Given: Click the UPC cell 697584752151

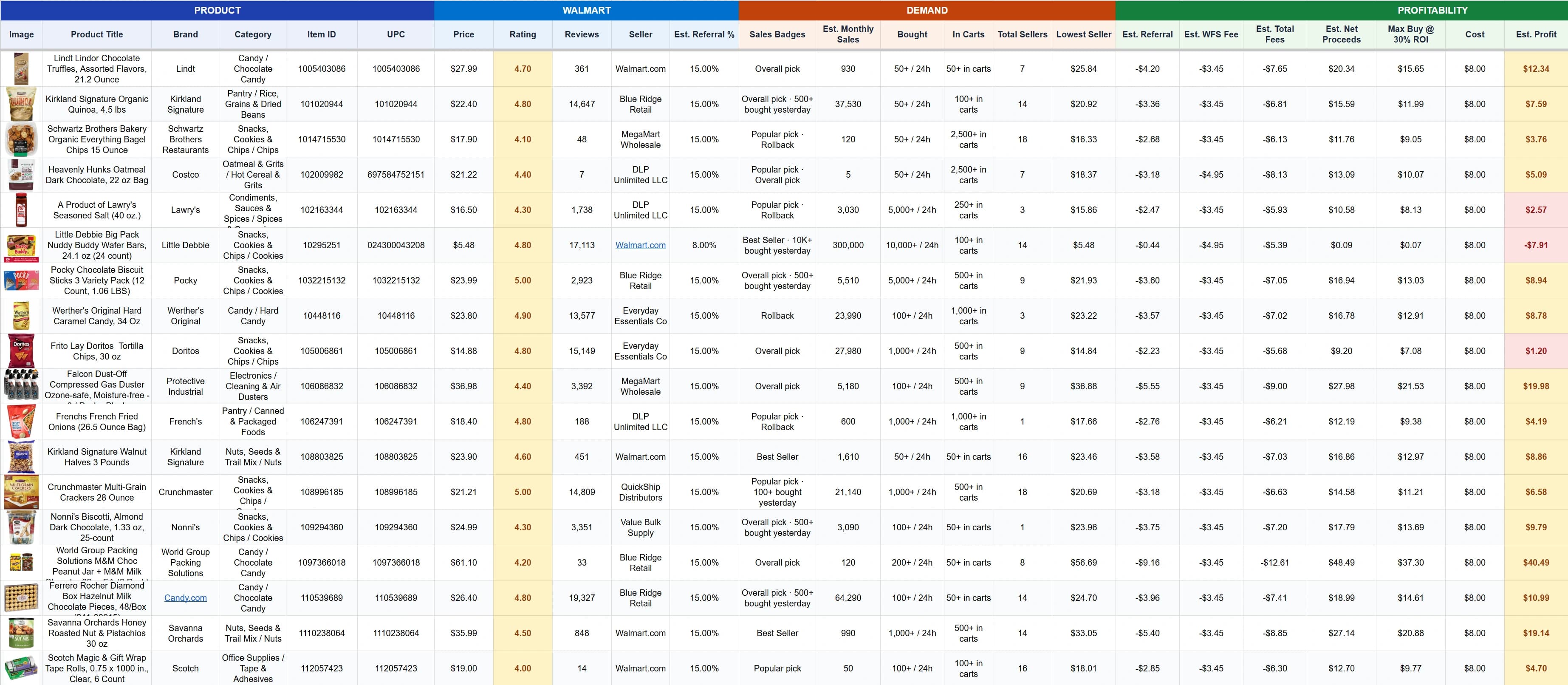Looking at the screenshot, I should (396, 174).
